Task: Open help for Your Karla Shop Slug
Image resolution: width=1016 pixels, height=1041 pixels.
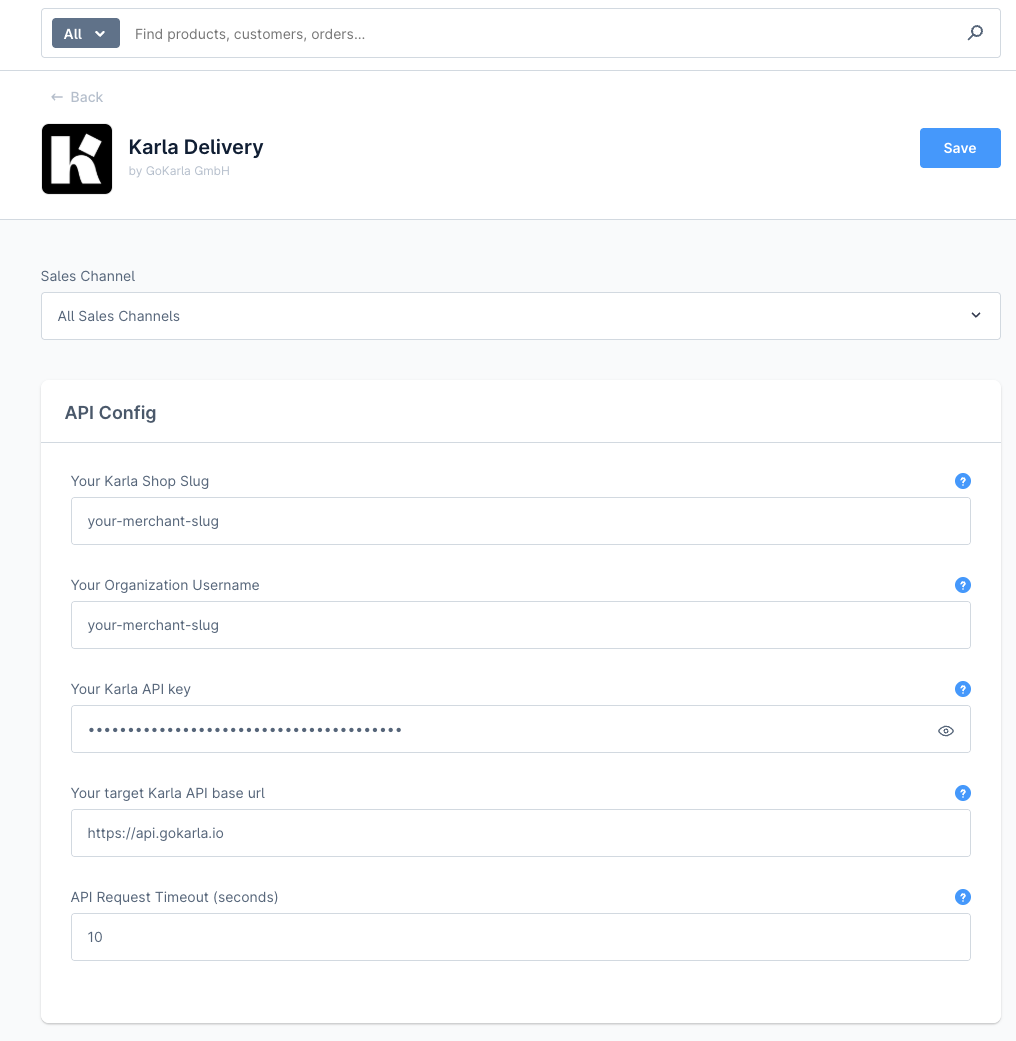Action: 962,481
